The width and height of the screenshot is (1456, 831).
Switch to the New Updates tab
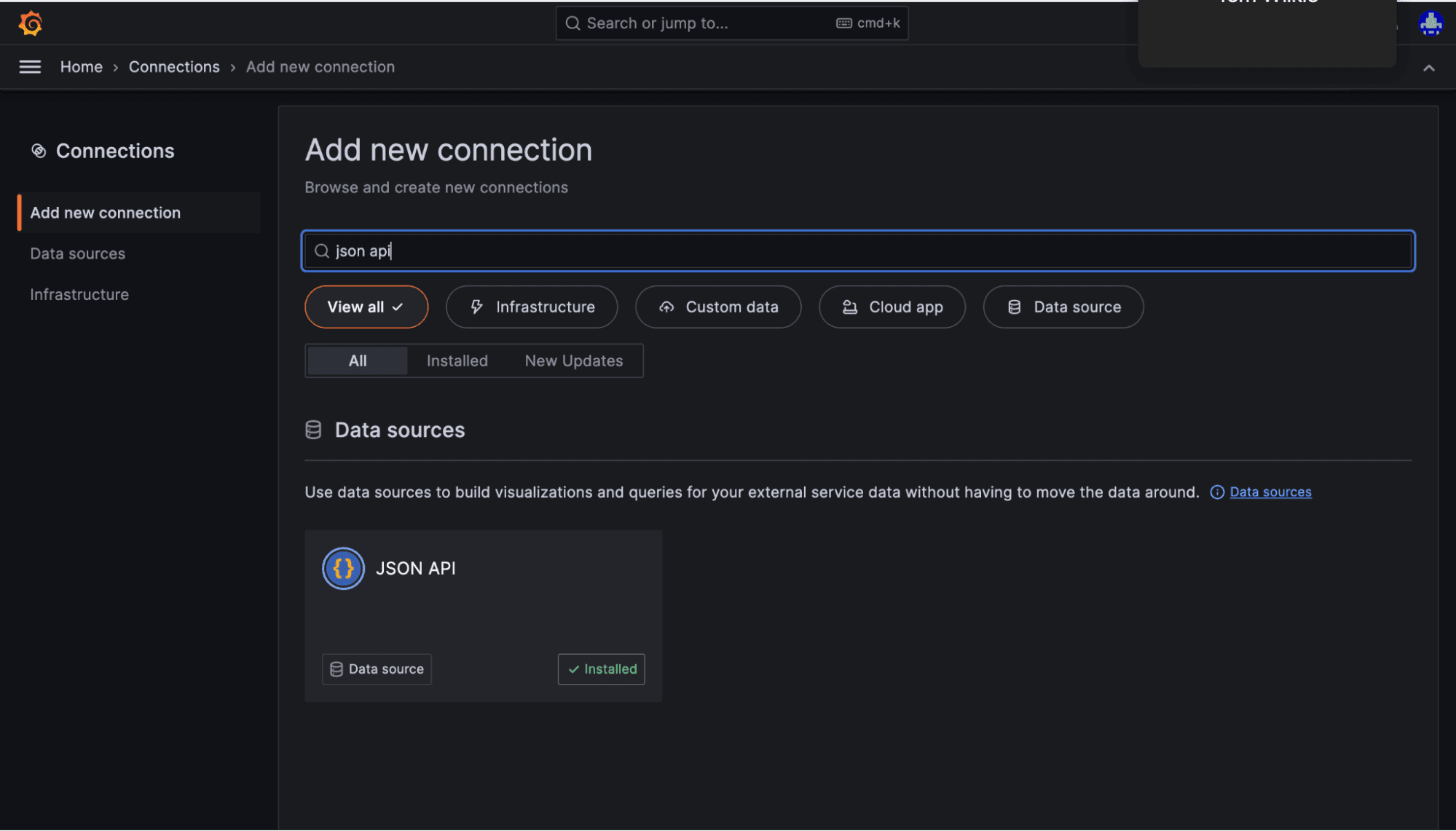tap(573, 361)
